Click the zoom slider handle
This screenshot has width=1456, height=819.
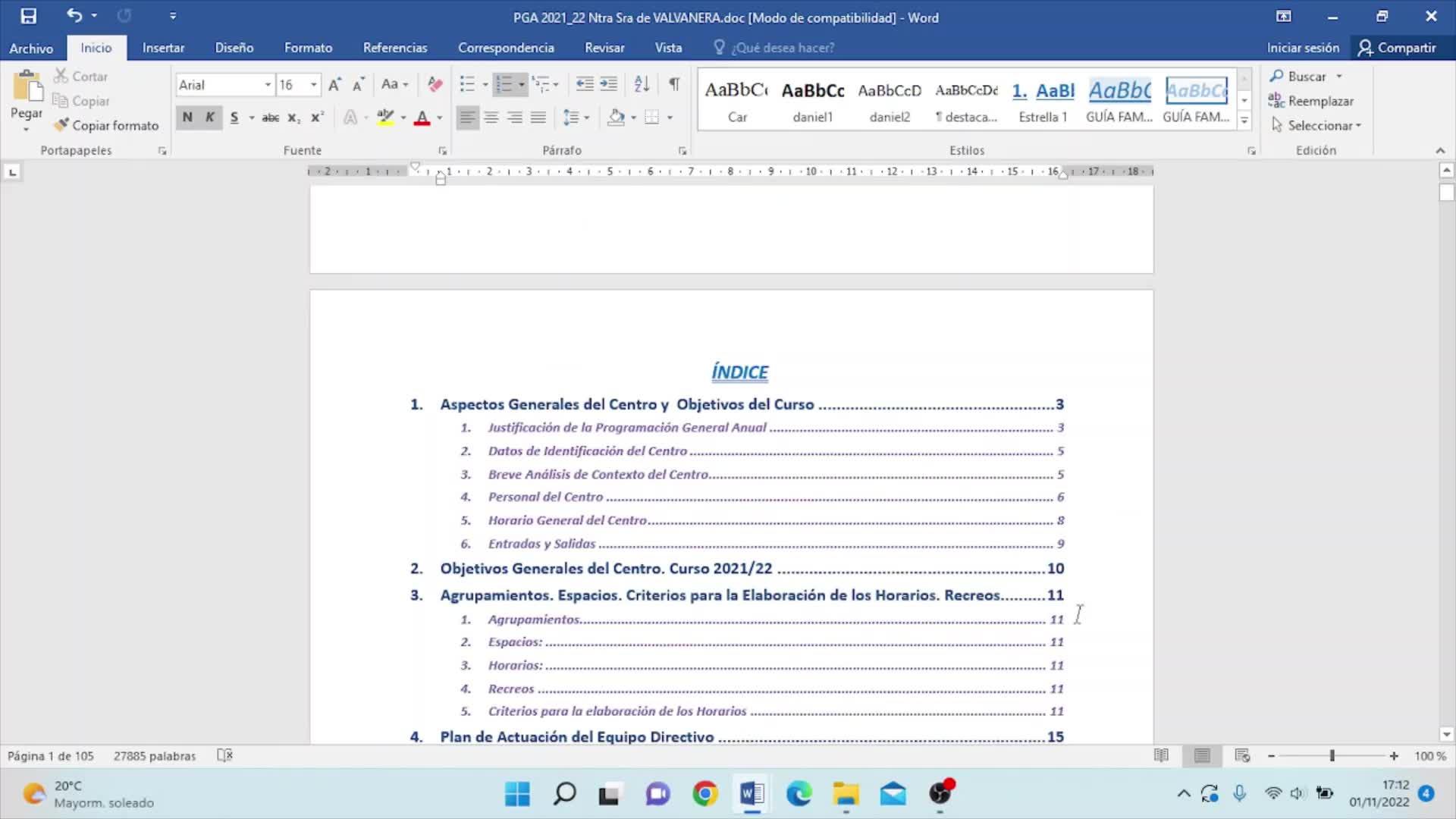click(1332, 756)
